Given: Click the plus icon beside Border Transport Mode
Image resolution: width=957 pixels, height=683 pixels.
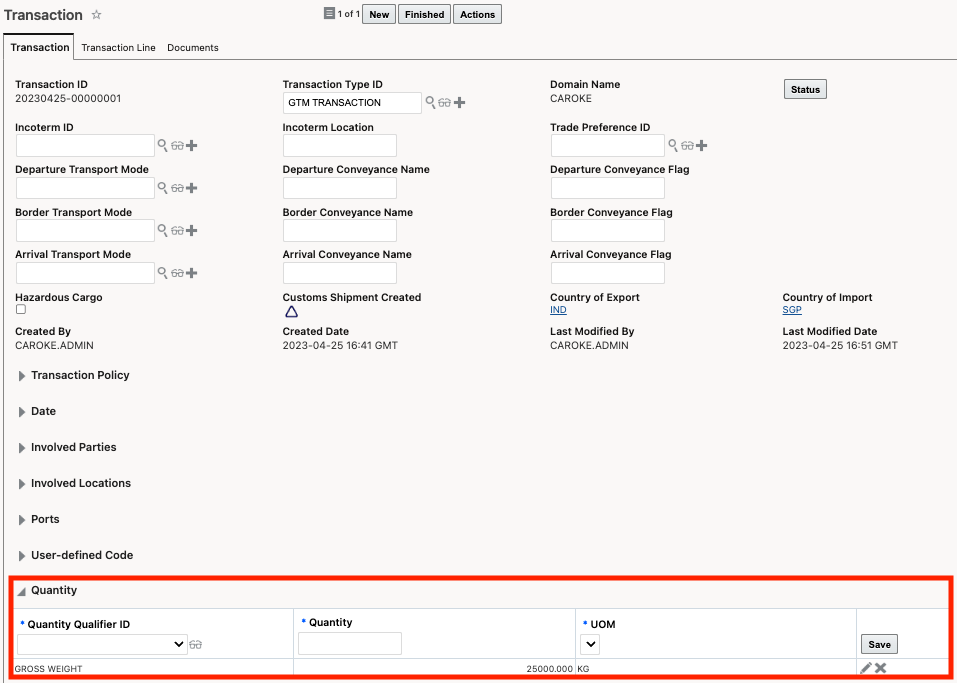Looking at the screenshot, I should 192,230.
